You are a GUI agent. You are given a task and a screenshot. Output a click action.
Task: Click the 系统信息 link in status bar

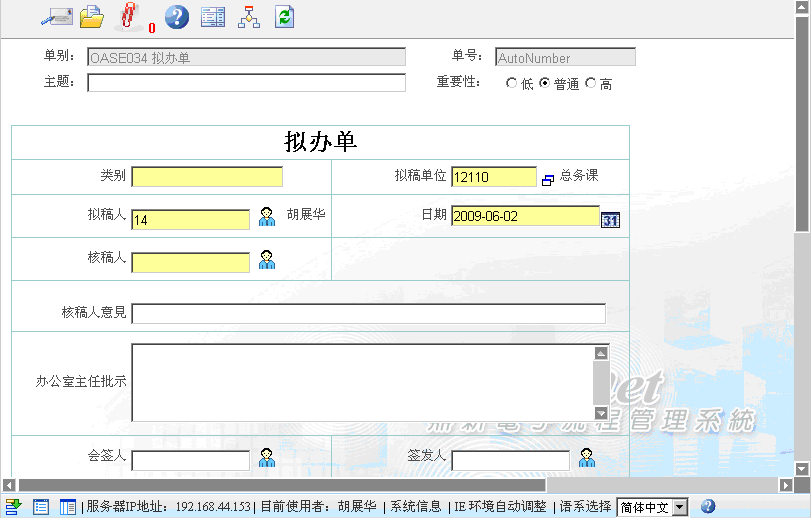click(415, 507)
